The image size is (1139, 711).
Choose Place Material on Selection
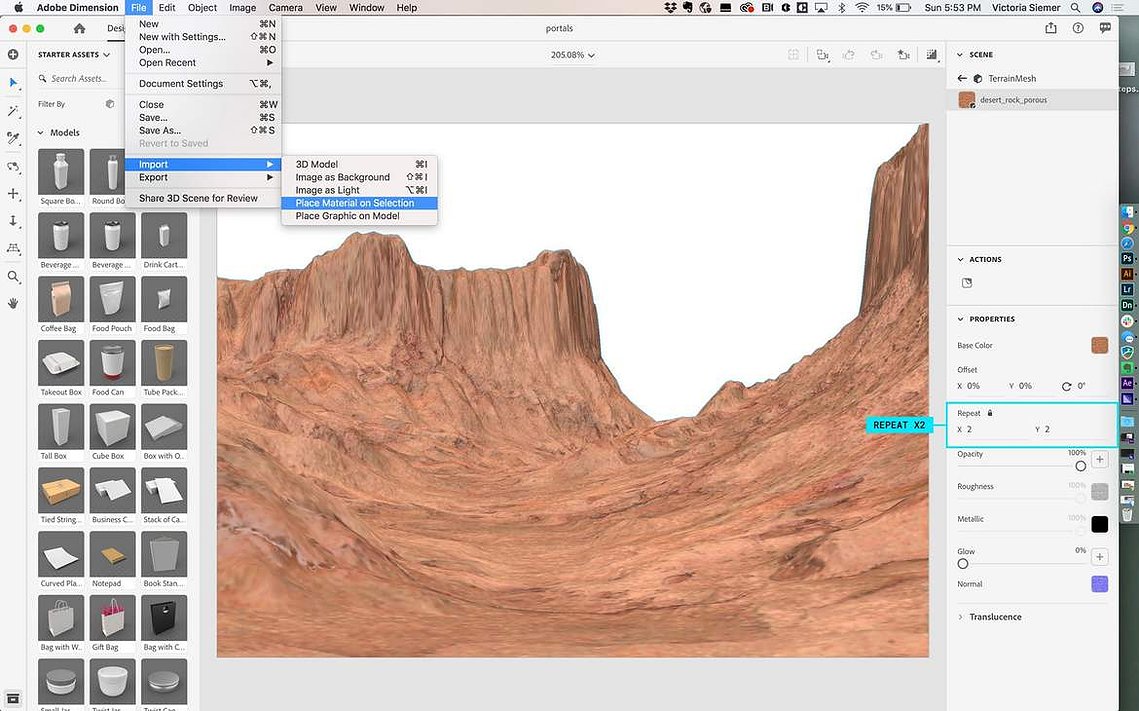pos(360,203)
